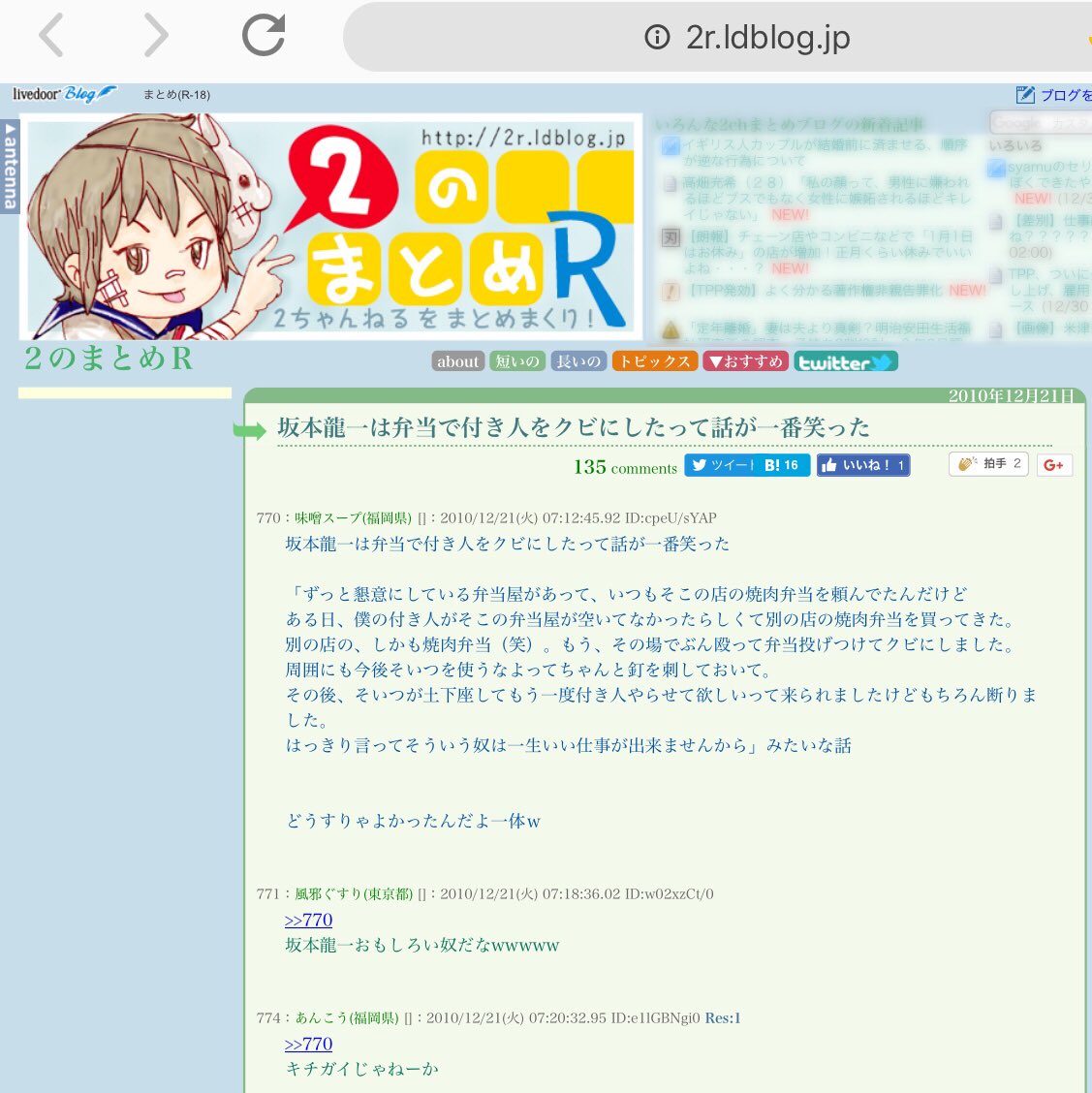1092x1093 pixels.
Task: Open sidebar article 【朗報】チェーン店やコンビニ
Action: pyautogui.click(x=826, y=252)
